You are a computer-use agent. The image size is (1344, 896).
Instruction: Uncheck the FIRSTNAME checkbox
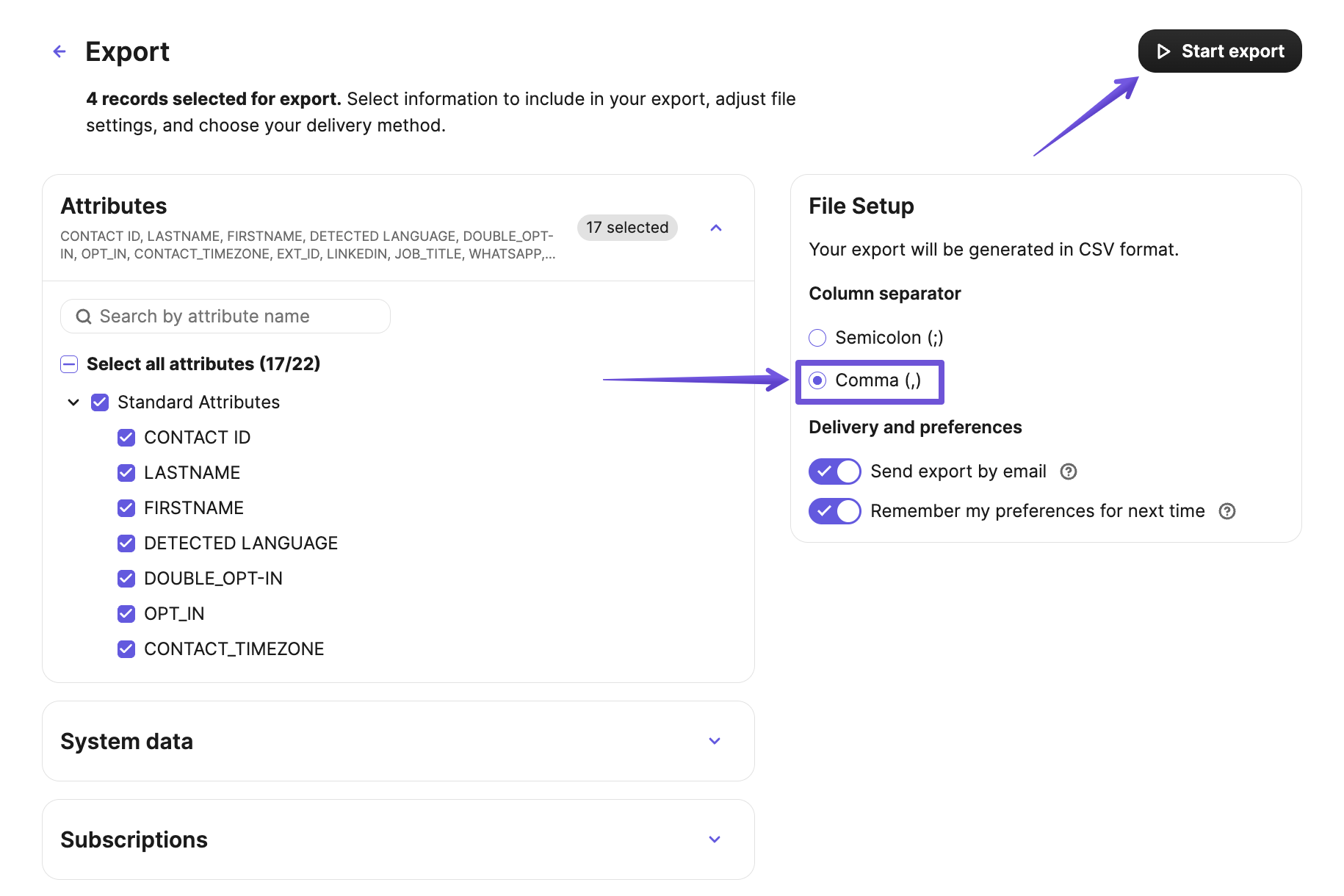click(126, 508)
